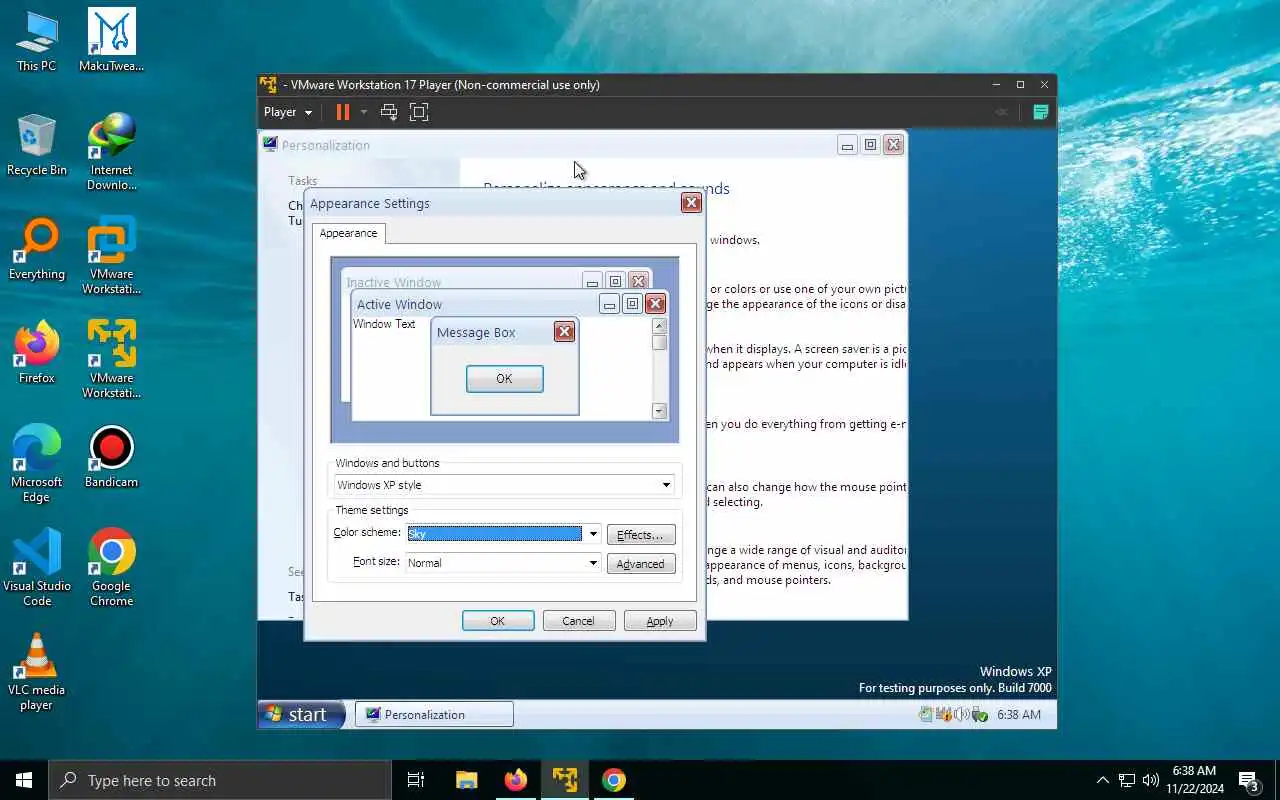
Task: Open the Effects... button
Action: (641, 535)
